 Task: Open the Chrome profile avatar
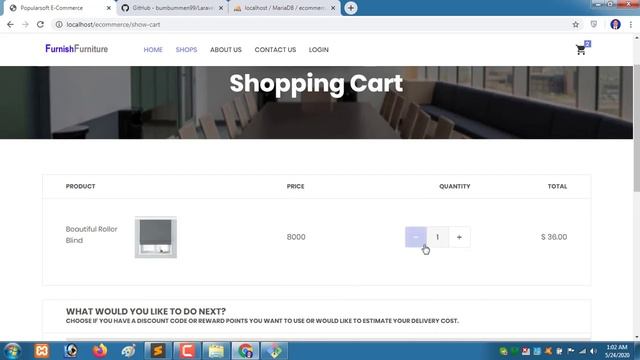pyautogui.click(x=616, y=24)
